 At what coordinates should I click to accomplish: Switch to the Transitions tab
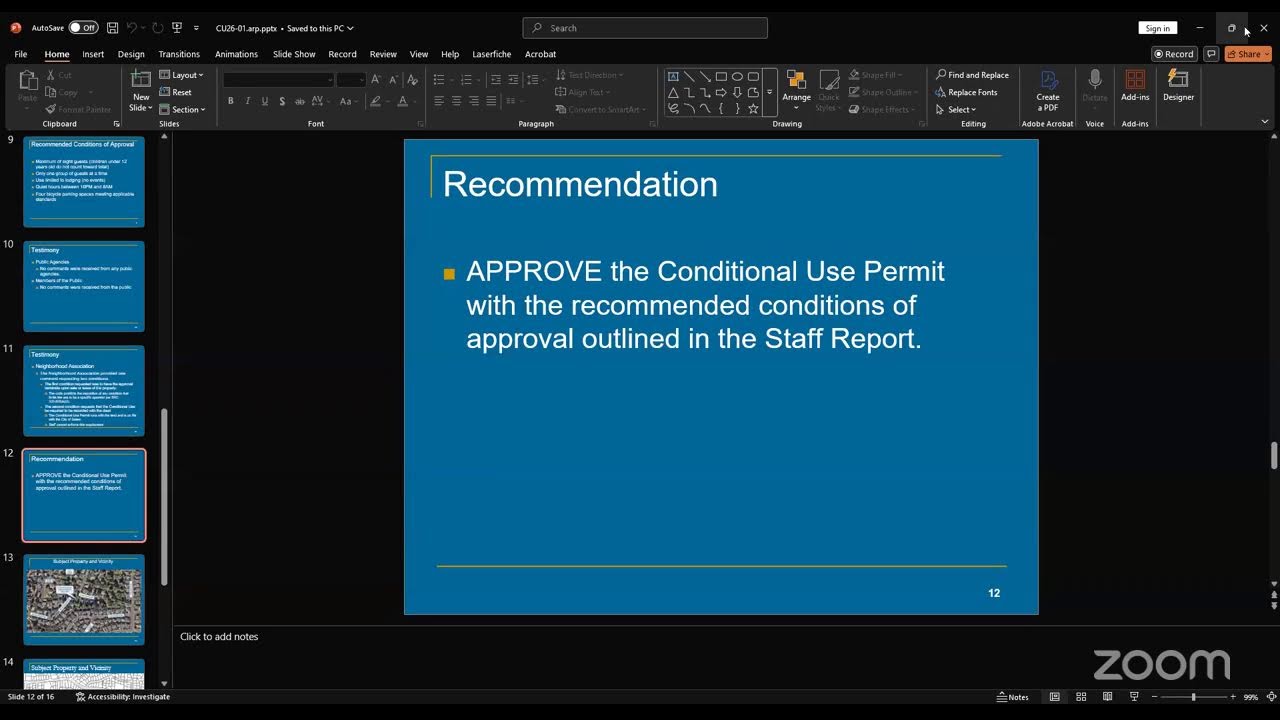click(x=179, y=54)
